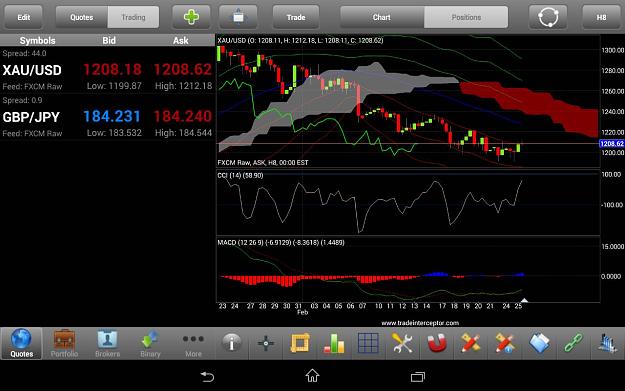Click the Trade button

(296, 17)
